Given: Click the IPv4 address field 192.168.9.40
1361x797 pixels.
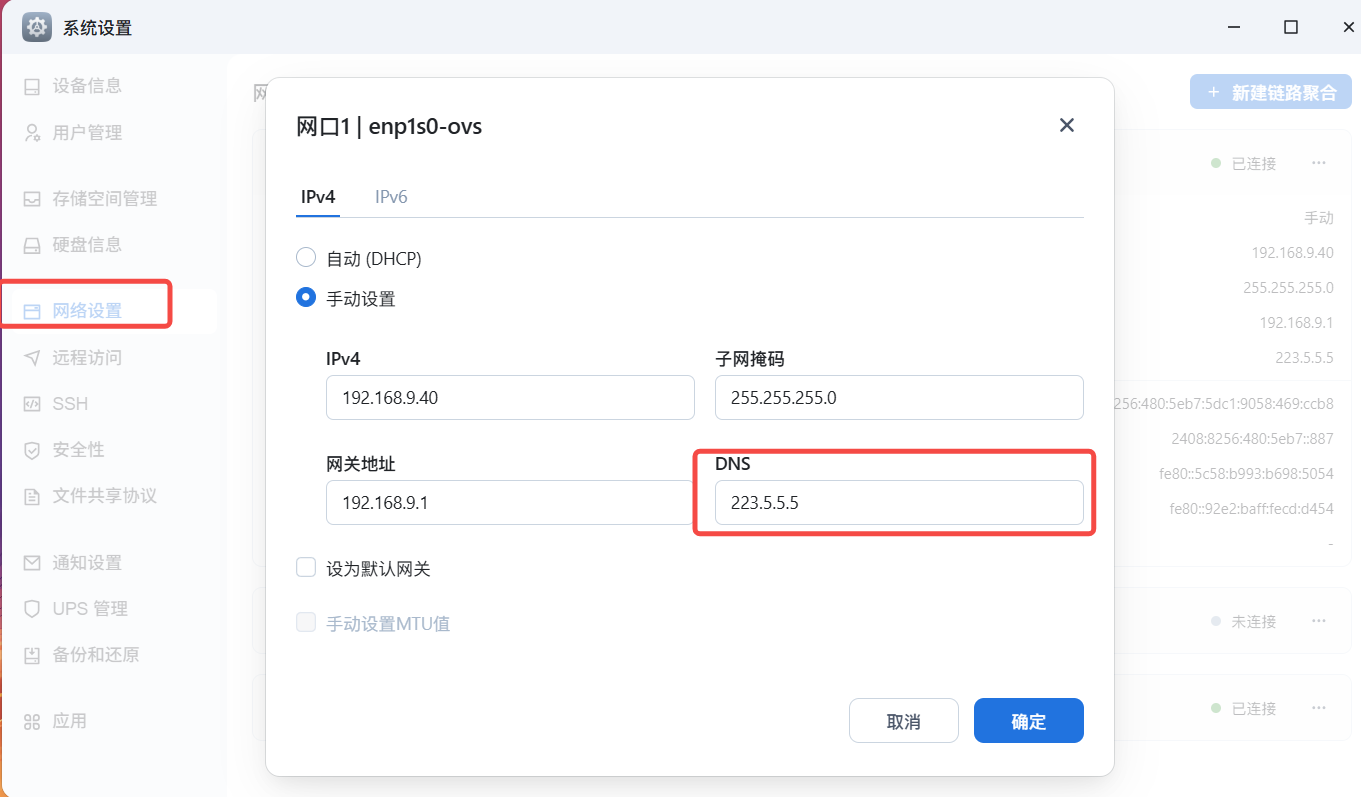Looking at the screenshot, I should coord(510,397).
